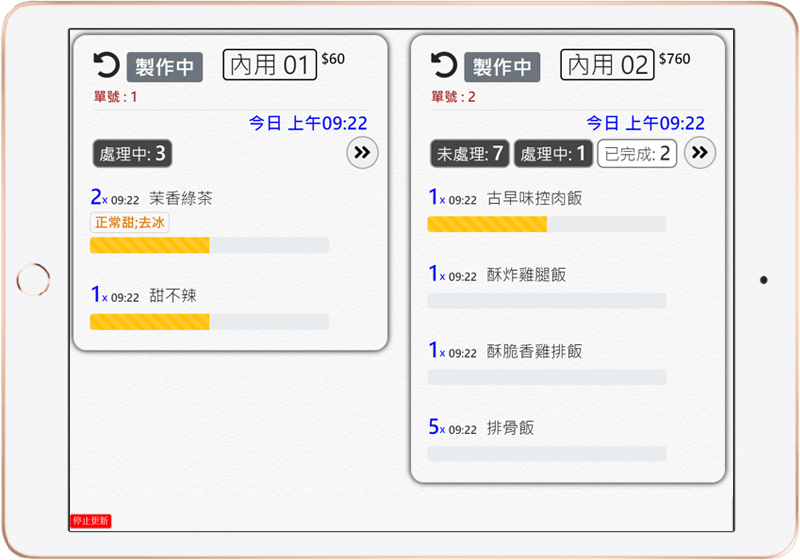Viewport: 800px width, 560px height.
Task: Expand order 02 with double-chevron button
Action: click(x=701, y=153)
